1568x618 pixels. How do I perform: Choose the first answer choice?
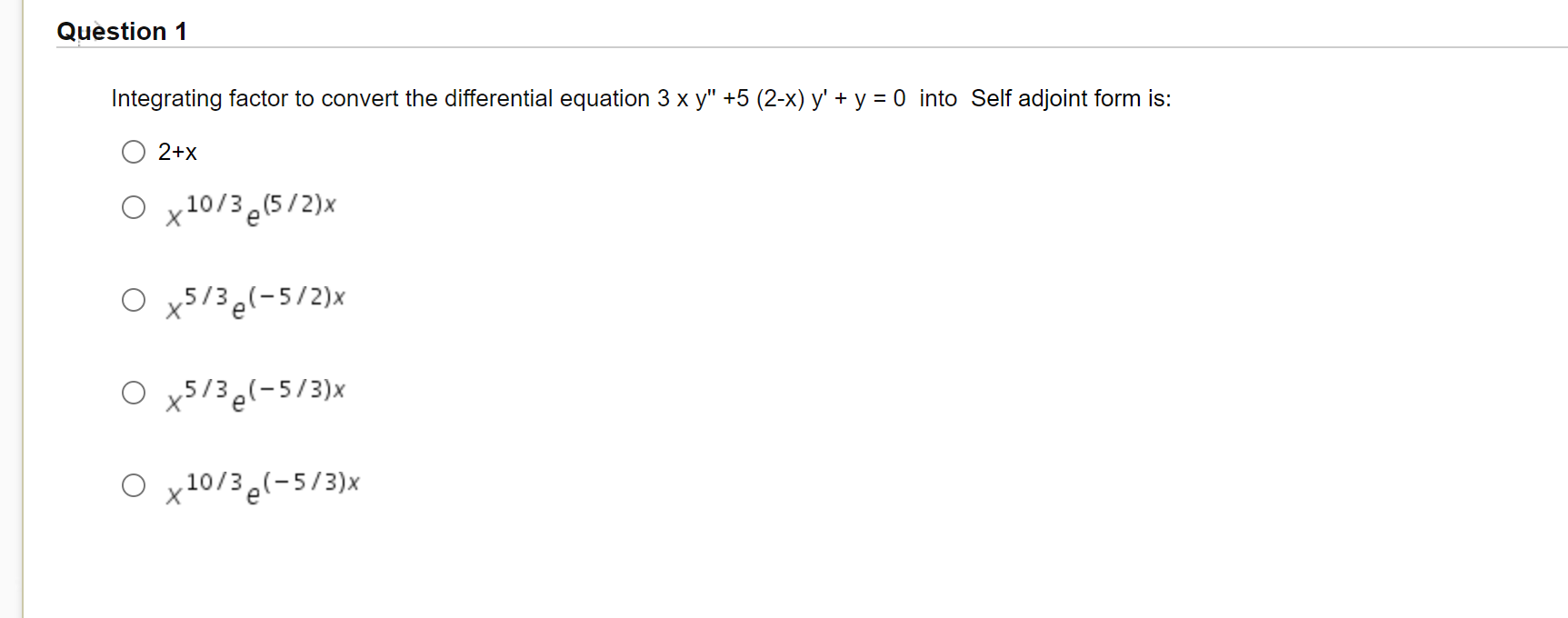pyautogui.click(x=133, y=152)
